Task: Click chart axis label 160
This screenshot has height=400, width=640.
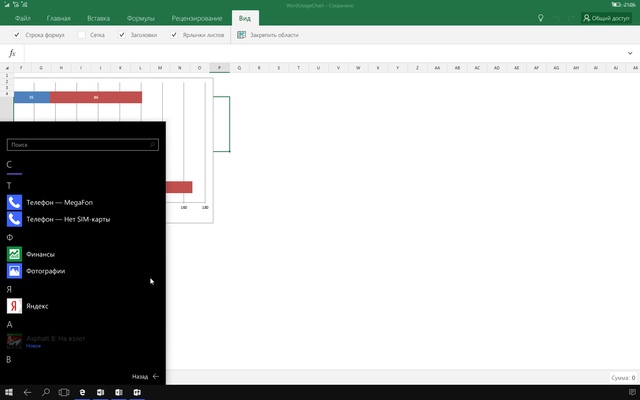Action: (184, 207)
